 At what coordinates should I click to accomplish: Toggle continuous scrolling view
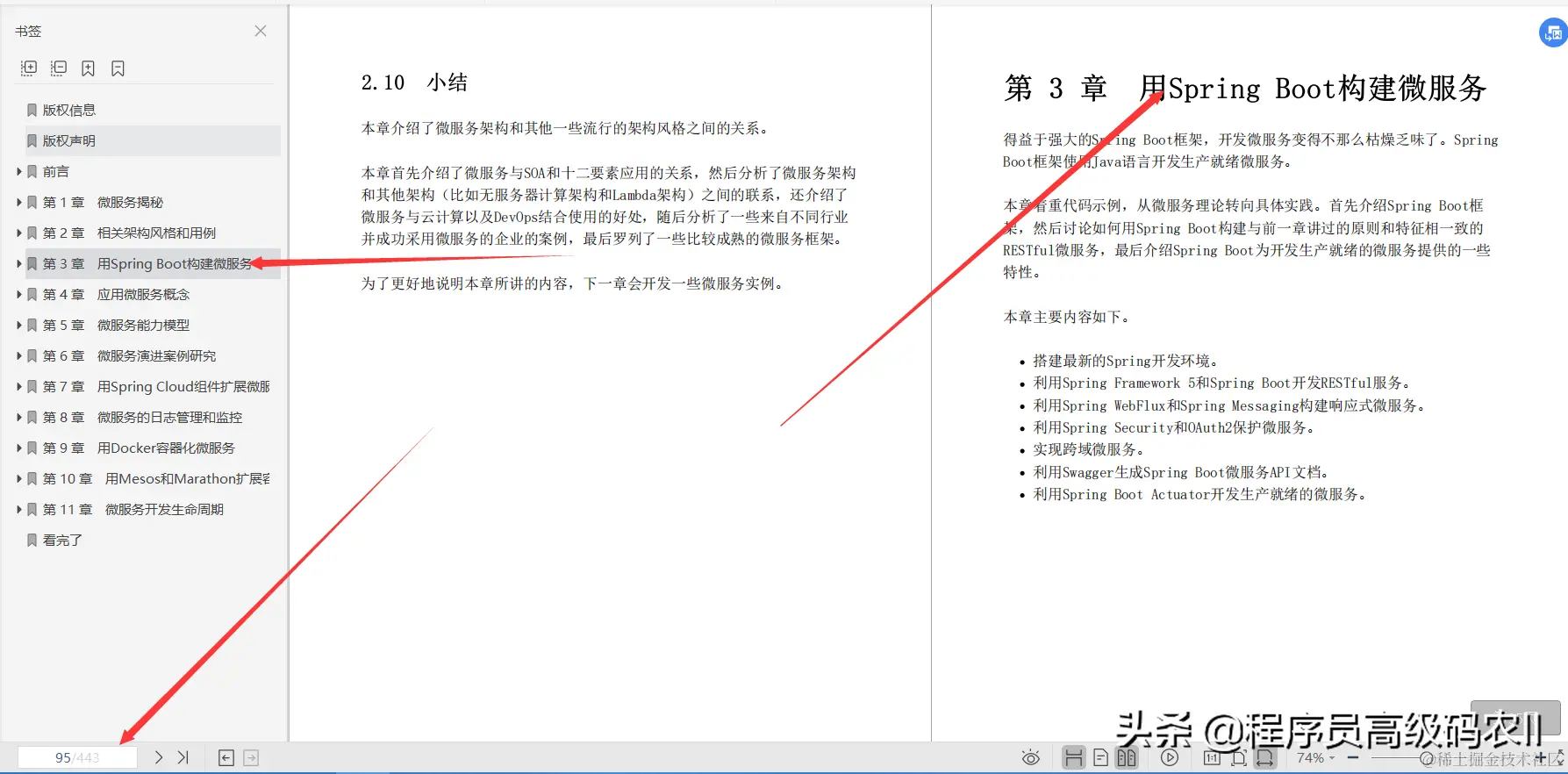click(x=1073, y=757)
